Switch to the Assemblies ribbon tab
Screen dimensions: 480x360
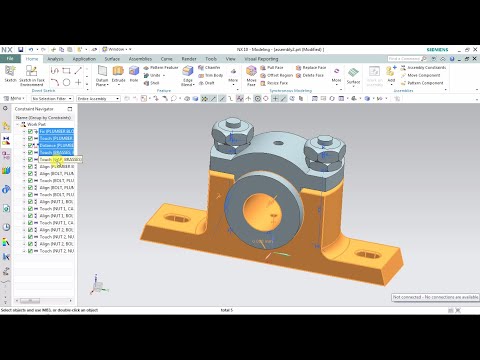coord(140,59)
